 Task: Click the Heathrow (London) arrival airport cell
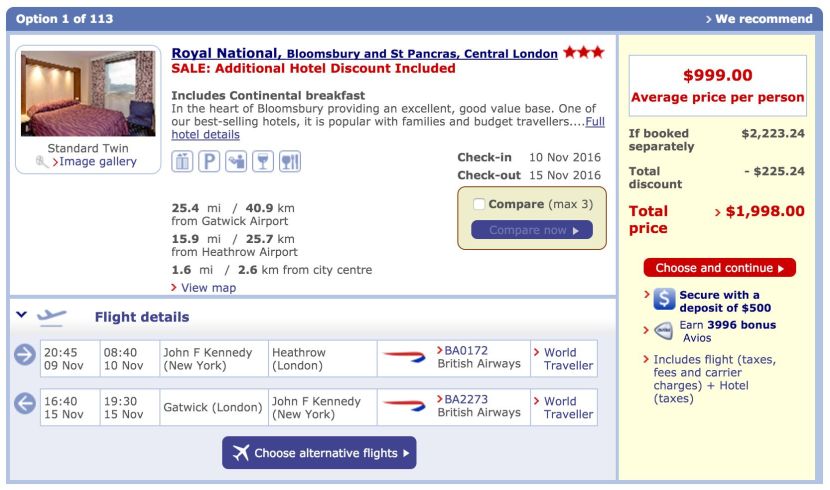coord(323,359)
